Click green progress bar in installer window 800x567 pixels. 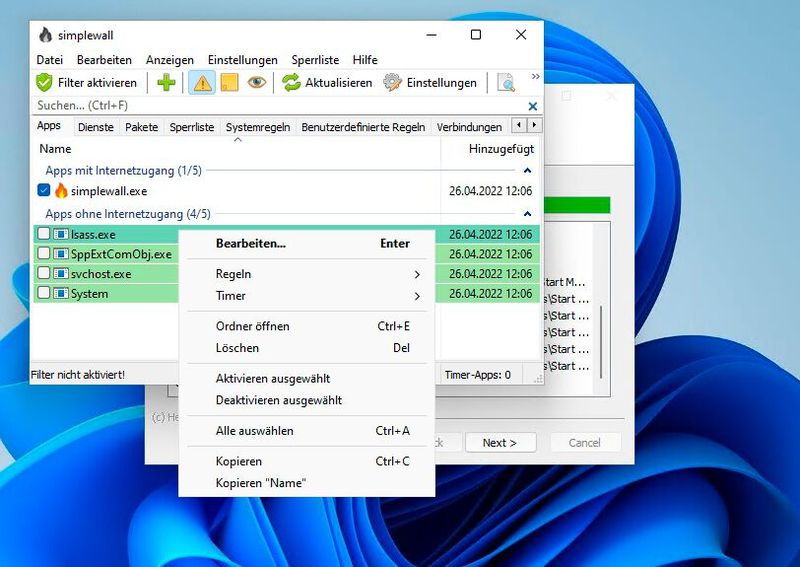click(x=577, y=205)
